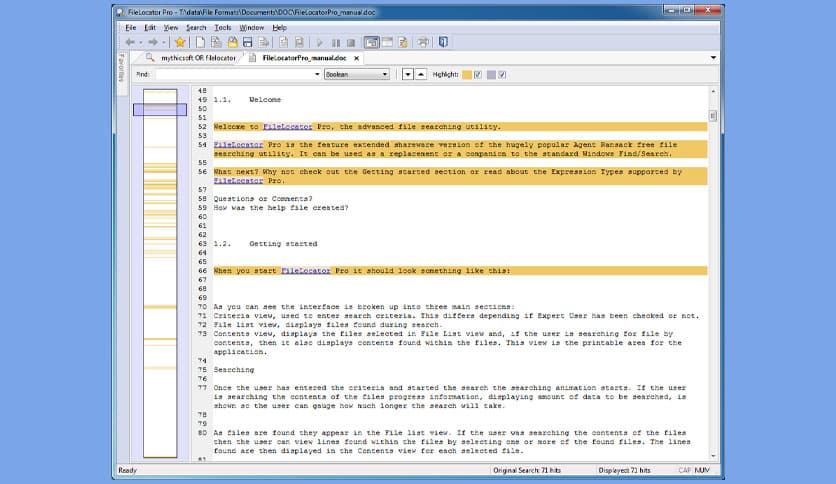
Task: Open dropdown arrow beside Back button
Action: 141,43
